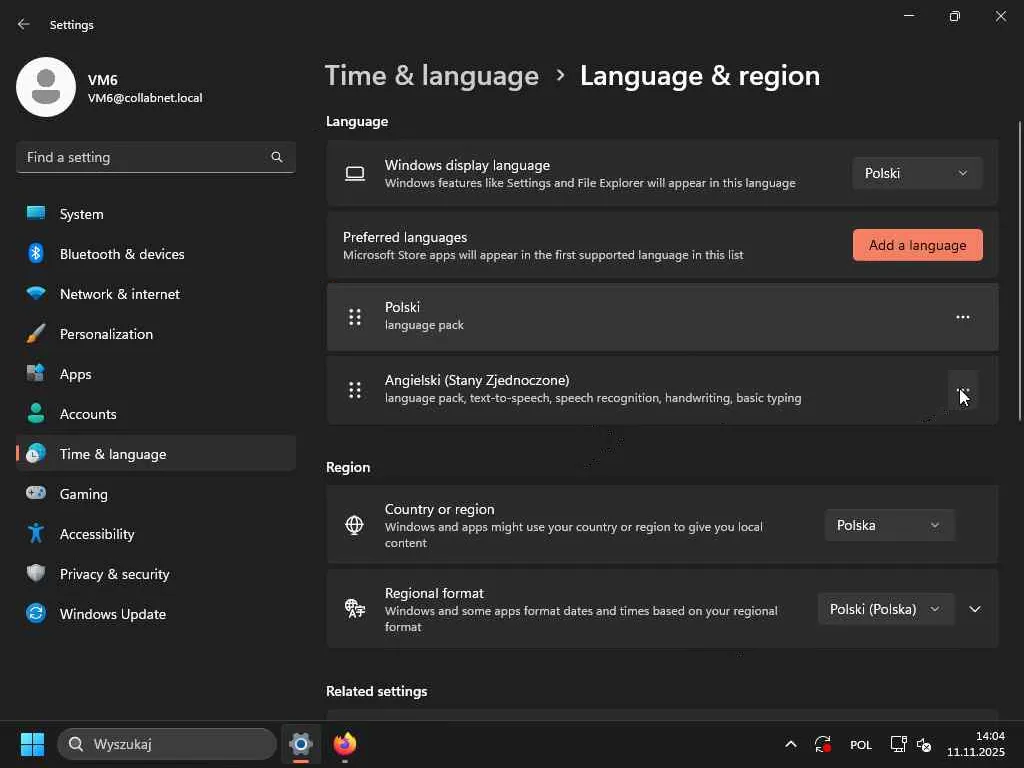Click the sync status tray icon
Viewport: 1024px width, 768px height.
(823, 744)
